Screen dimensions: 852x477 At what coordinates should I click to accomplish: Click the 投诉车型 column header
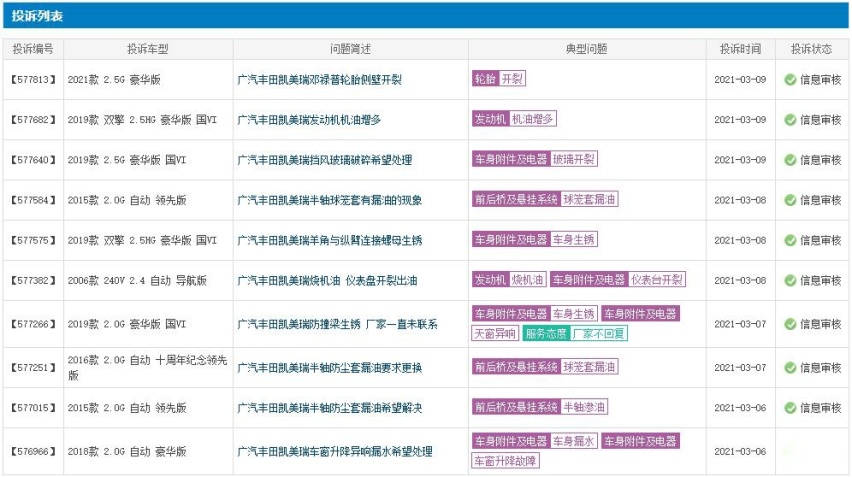[148, 49]
